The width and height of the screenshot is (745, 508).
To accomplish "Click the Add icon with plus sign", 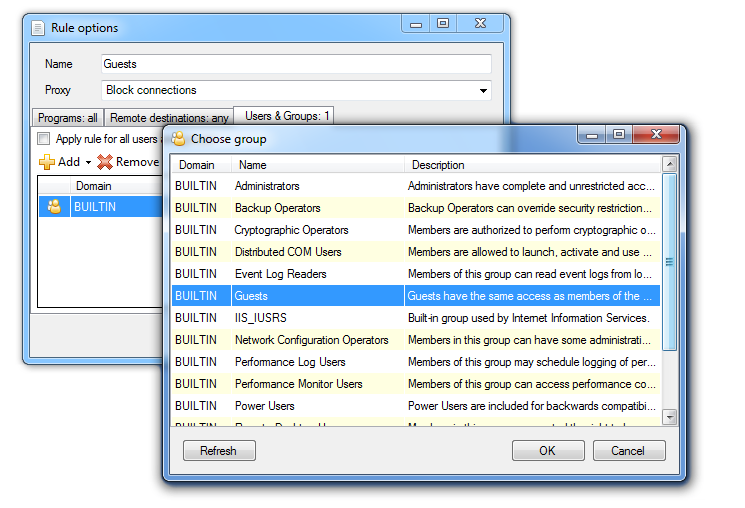I will pyautogui.click(x=46, y=162).
